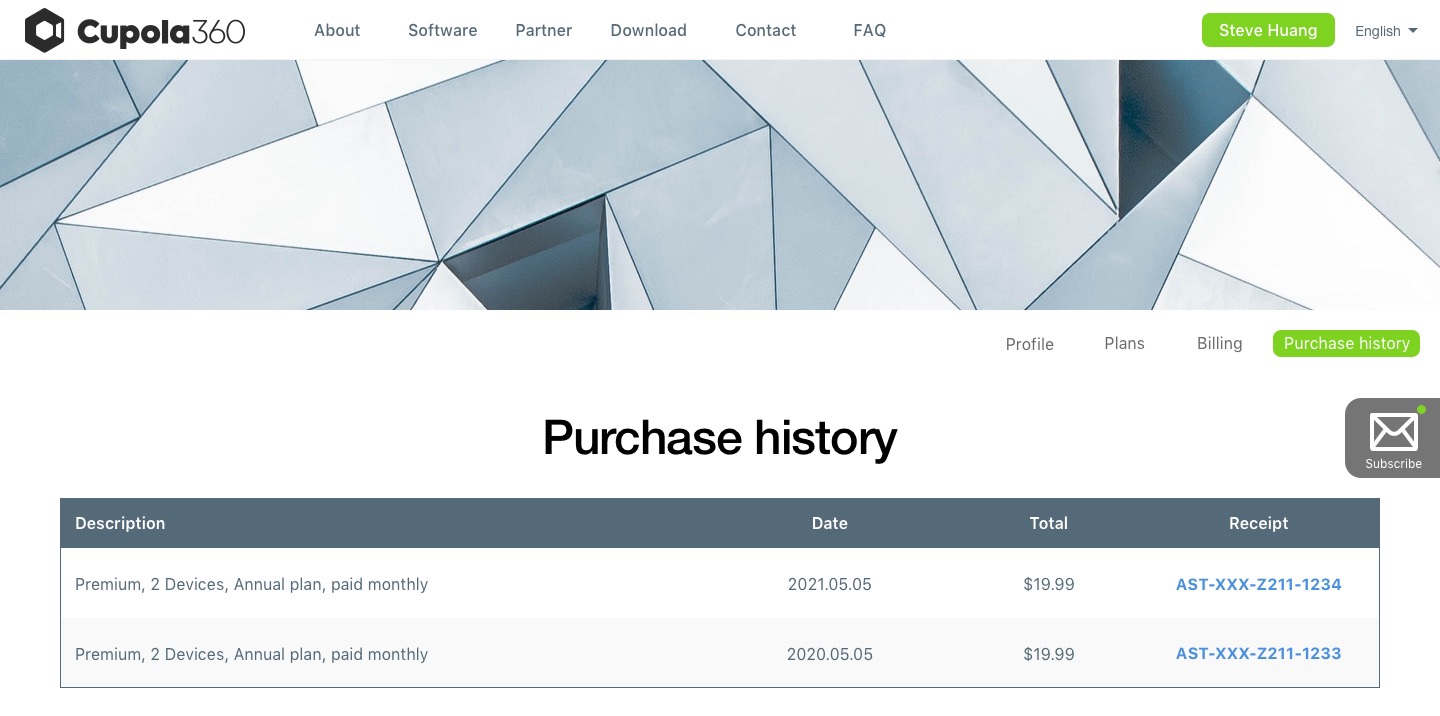Switch to the Profile tab

pos(1030,344)
